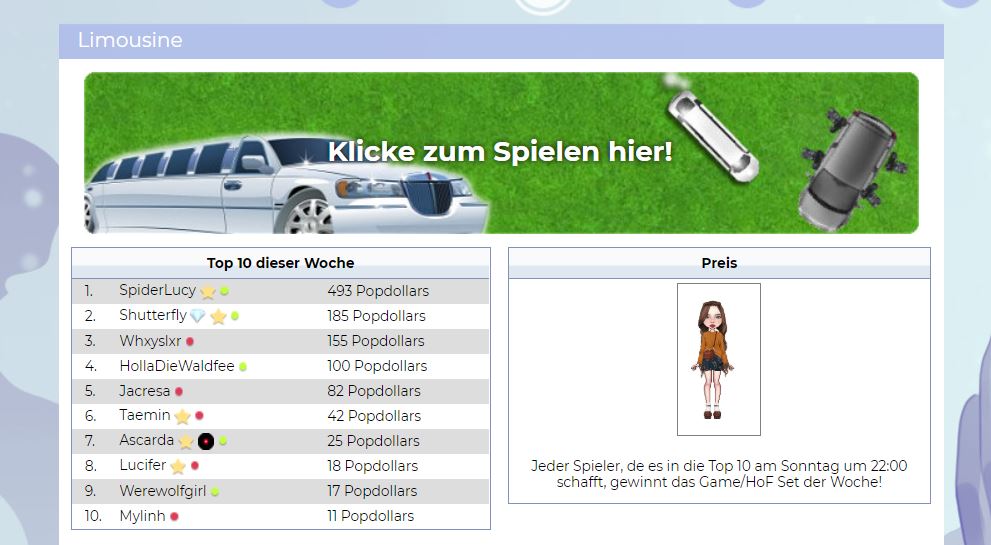Open Werewolfgirl's profile link
Image resolution: width=991 pixels, height=545 pixels.
(162, 491)
